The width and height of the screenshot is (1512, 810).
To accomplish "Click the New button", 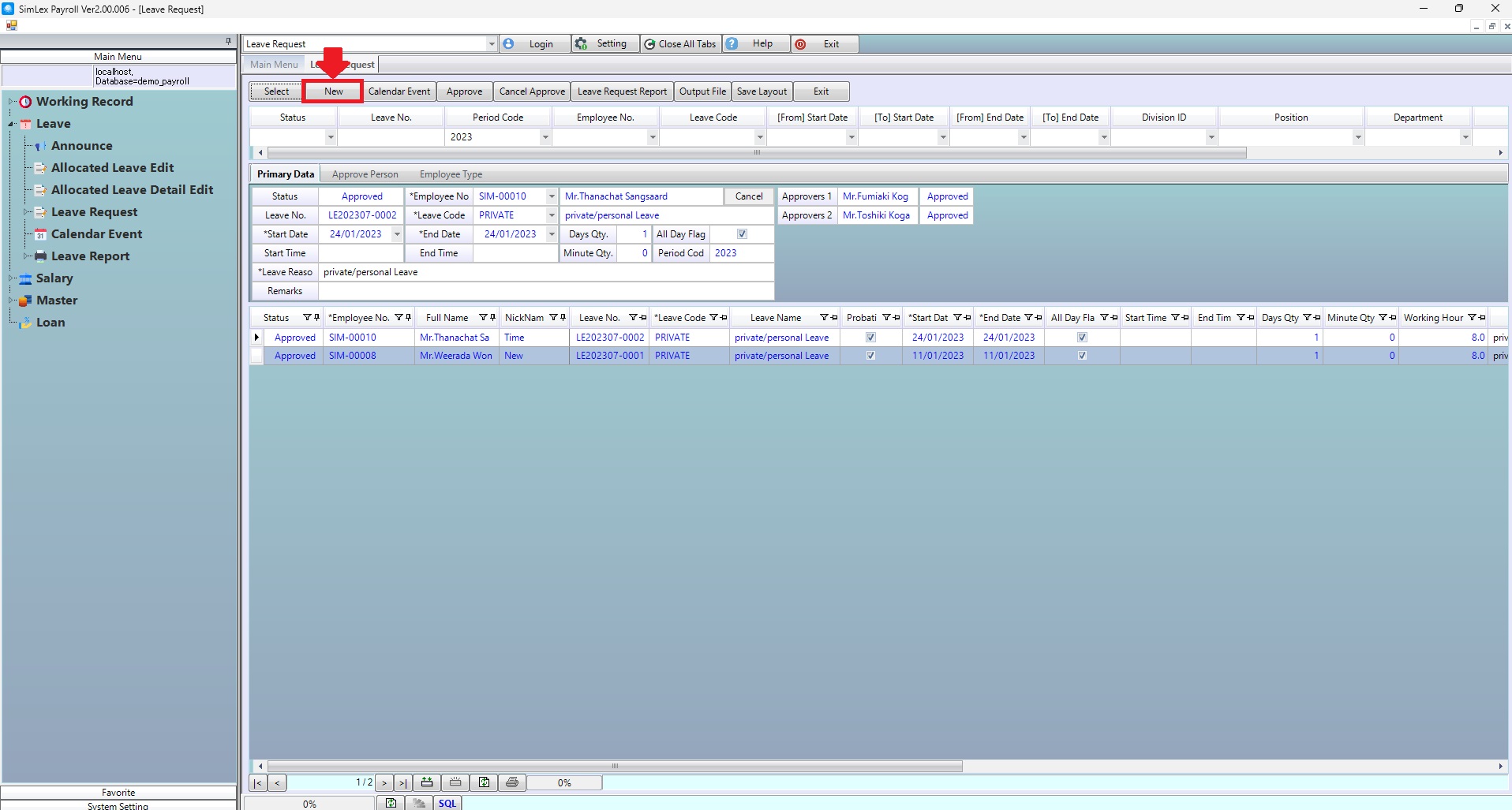I will click(333, 91).
